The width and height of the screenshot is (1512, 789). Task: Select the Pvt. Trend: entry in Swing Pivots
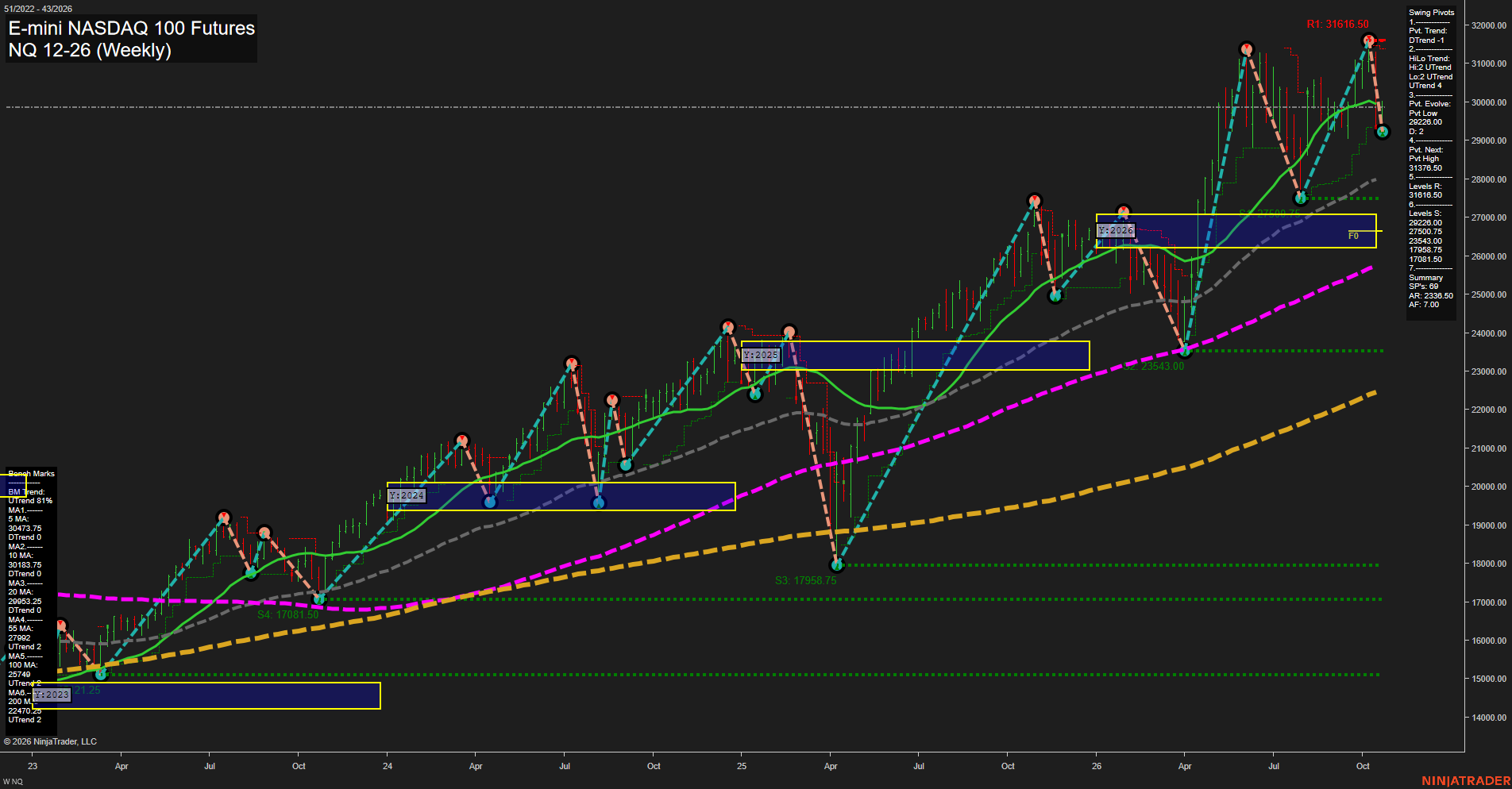(x=1428, y=31)
